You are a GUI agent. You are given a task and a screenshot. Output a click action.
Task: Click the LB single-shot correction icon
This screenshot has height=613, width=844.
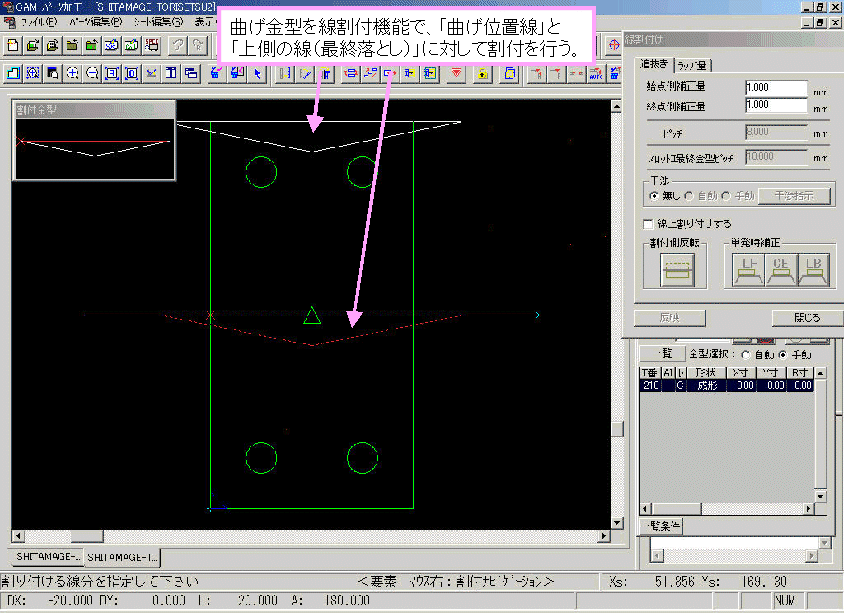click(x=814, y=270)
